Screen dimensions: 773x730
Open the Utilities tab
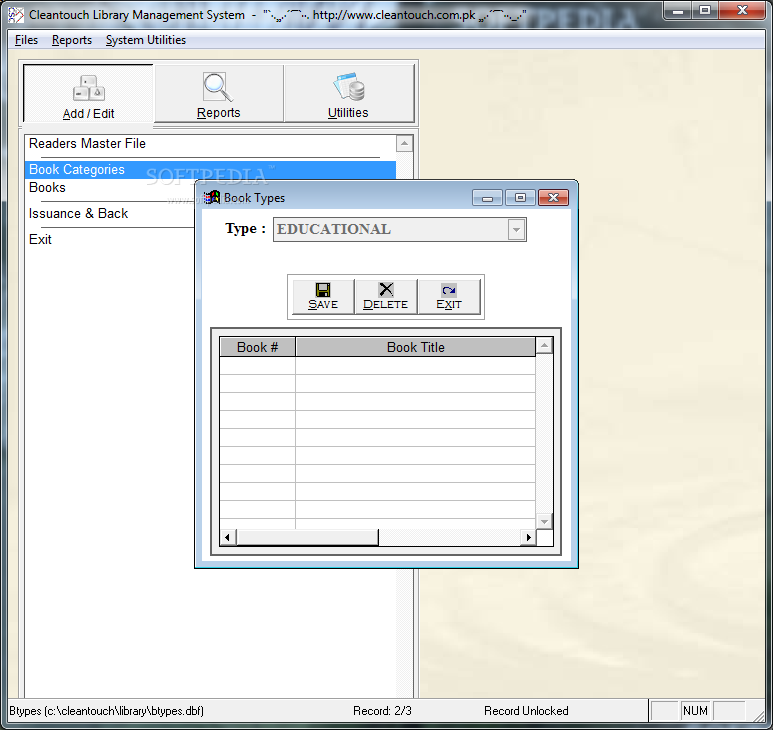[x=349, y=94]
